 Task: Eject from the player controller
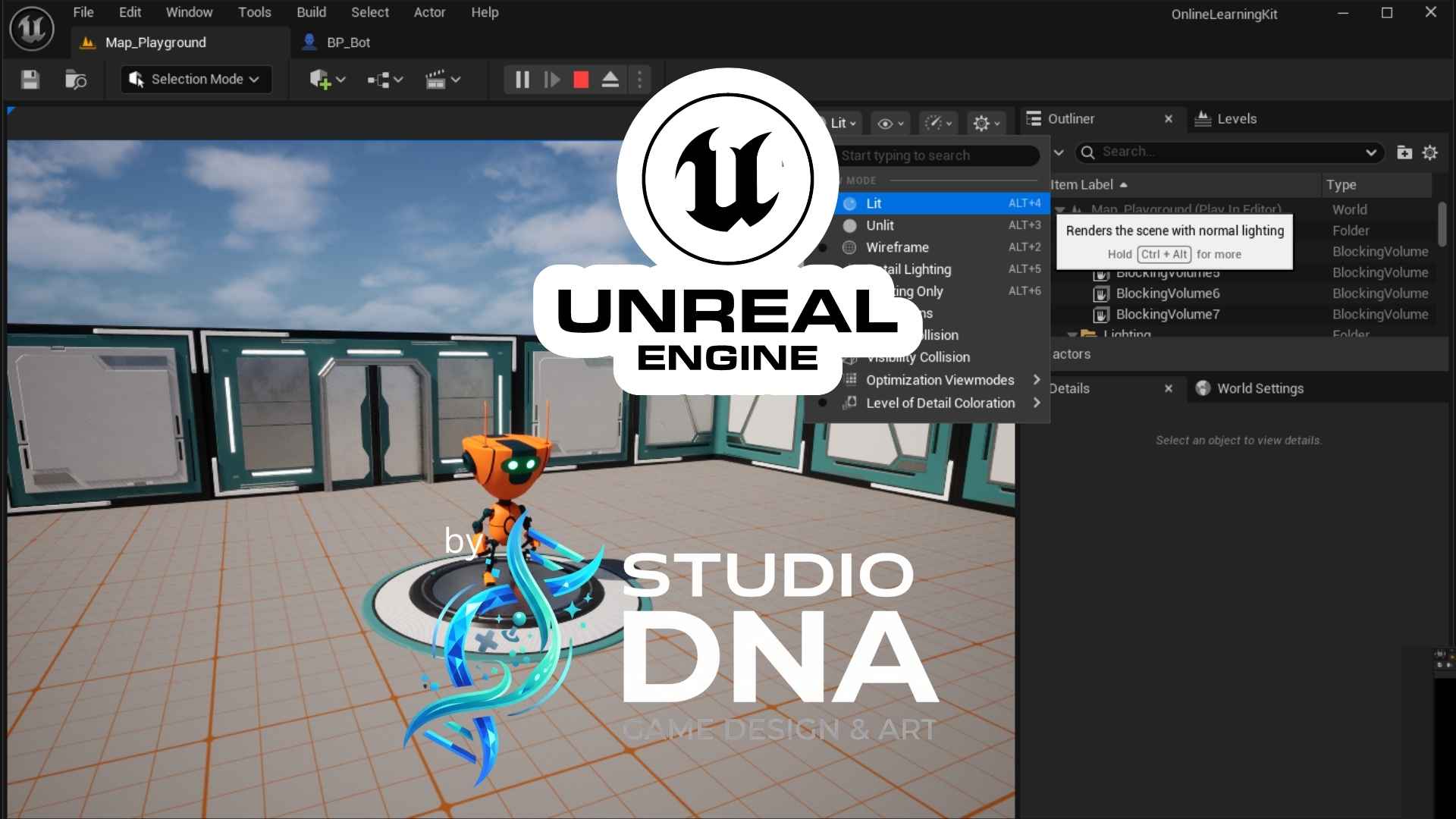[610, 80]
